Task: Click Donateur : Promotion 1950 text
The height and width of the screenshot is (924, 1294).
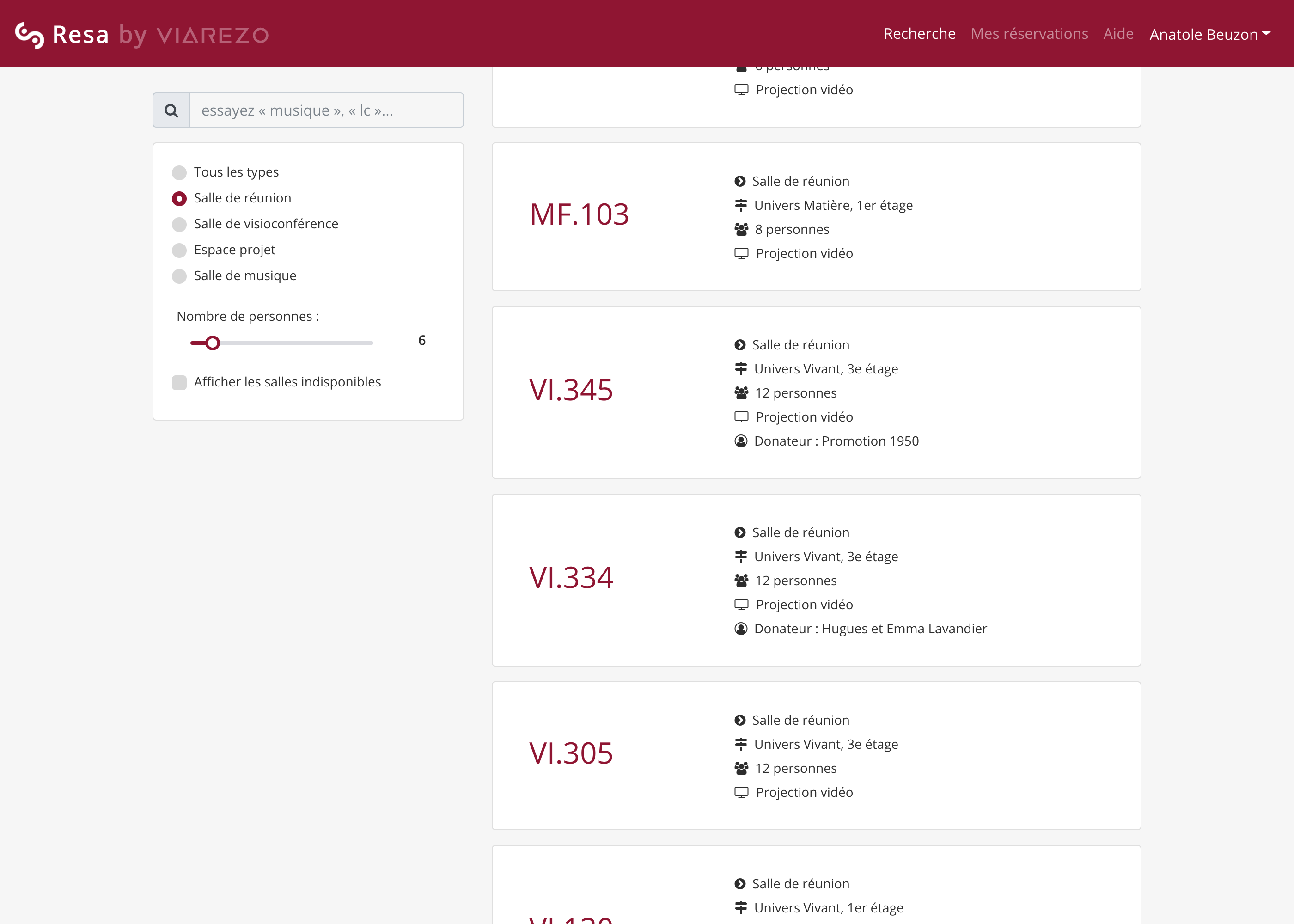Action: click(836, 441)
